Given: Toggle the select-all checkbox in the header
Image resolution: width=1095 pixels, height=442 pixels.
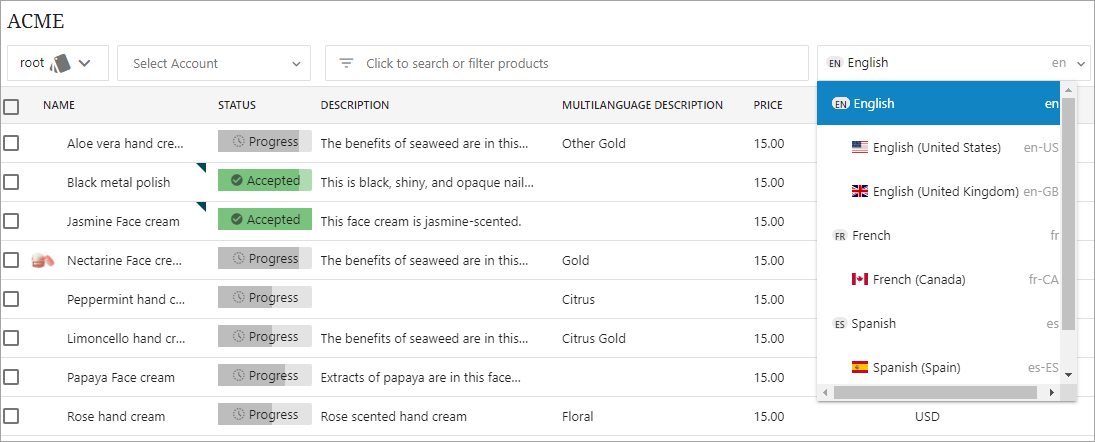Looking at the screenshot, I should (11, 106).
